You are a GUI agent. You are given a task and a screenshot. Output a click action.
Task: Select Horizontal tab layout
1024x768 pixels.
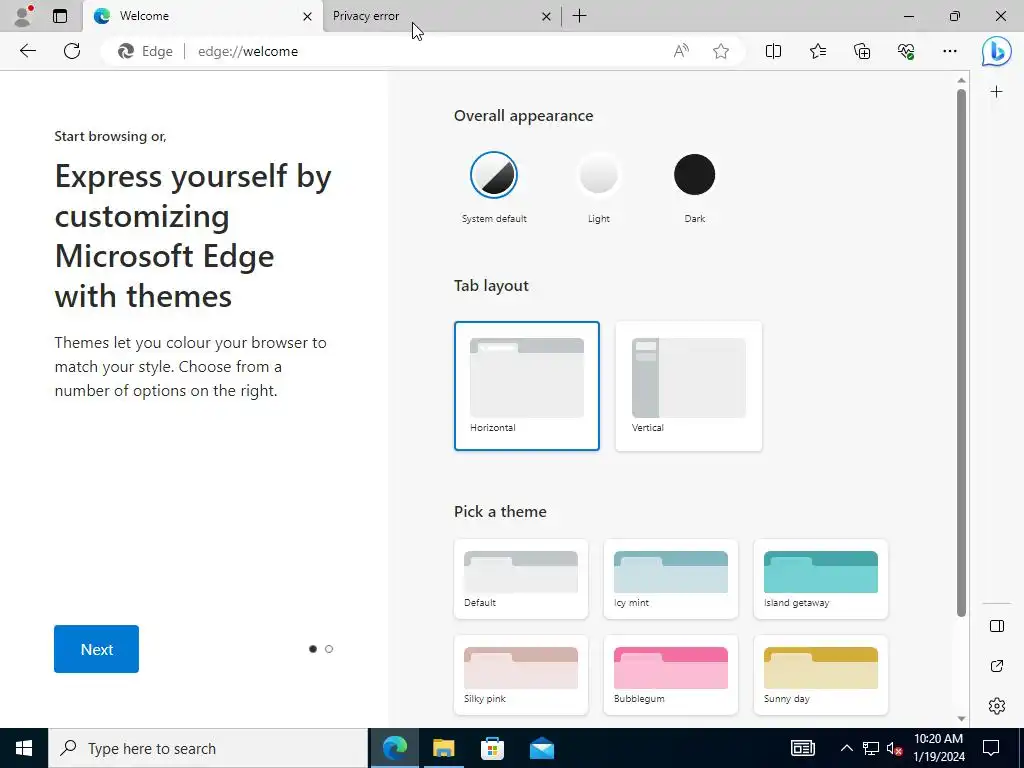(x=526, y=386)
